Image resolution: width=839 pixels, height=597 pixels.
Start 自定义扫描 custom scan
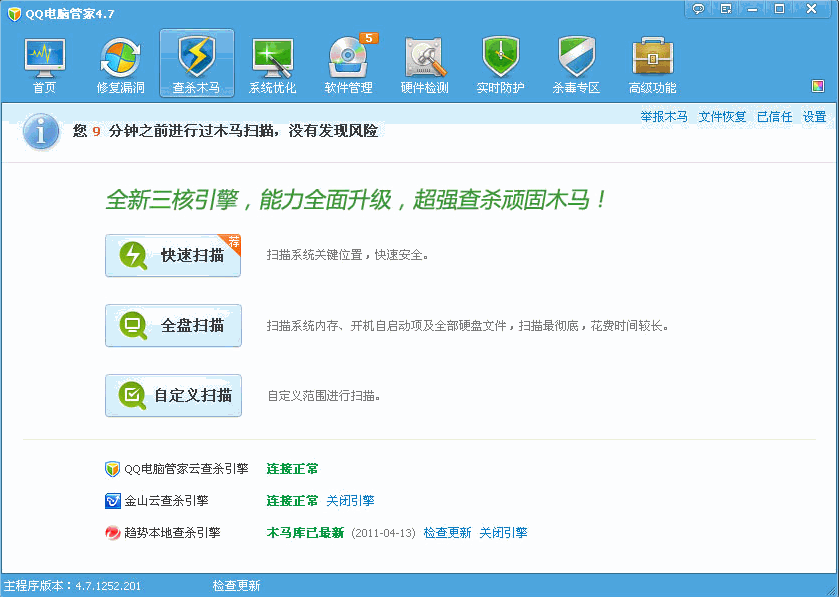[173, 395]
